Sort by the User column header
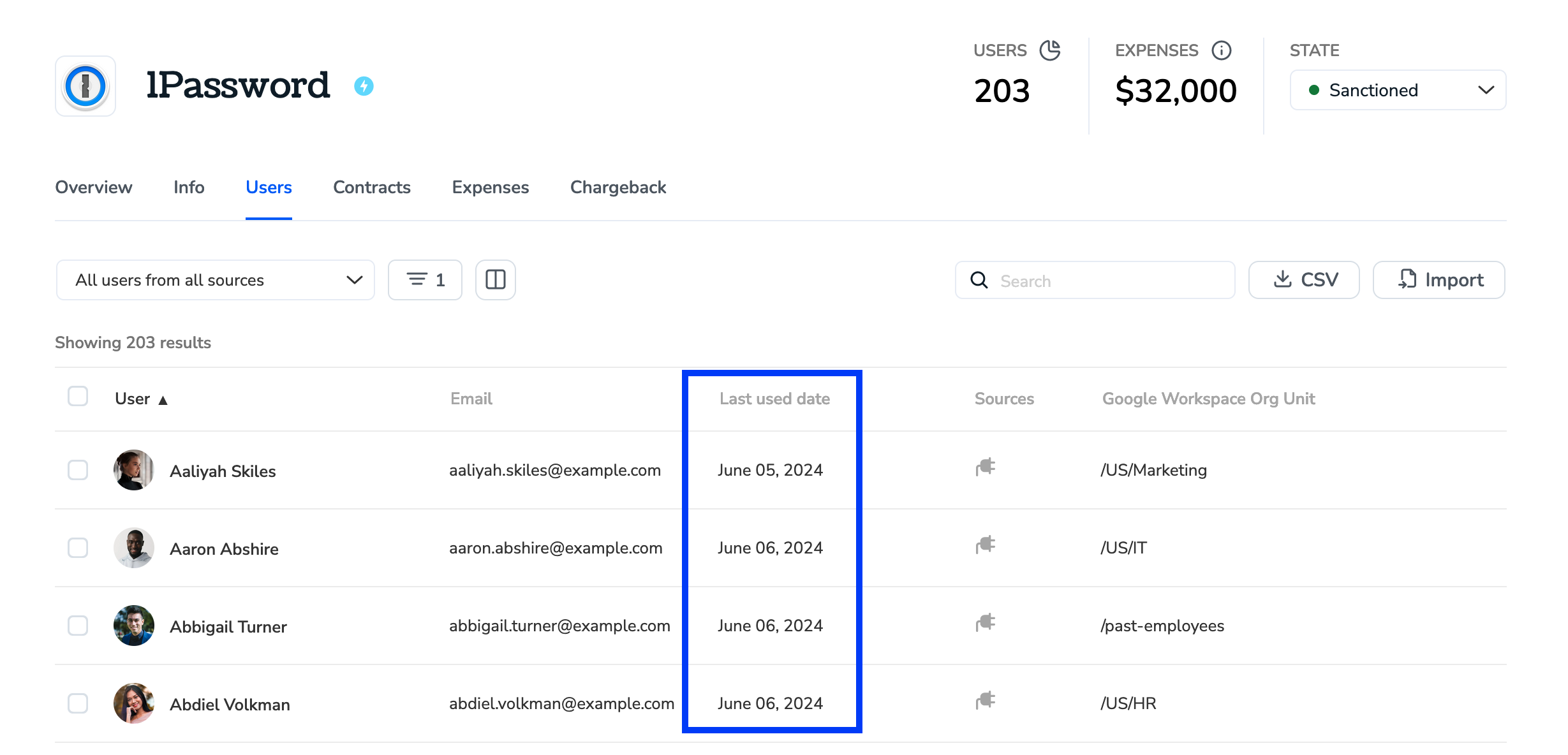The height and width of the screenshot is (755, 1568). (x=132, y=399)
